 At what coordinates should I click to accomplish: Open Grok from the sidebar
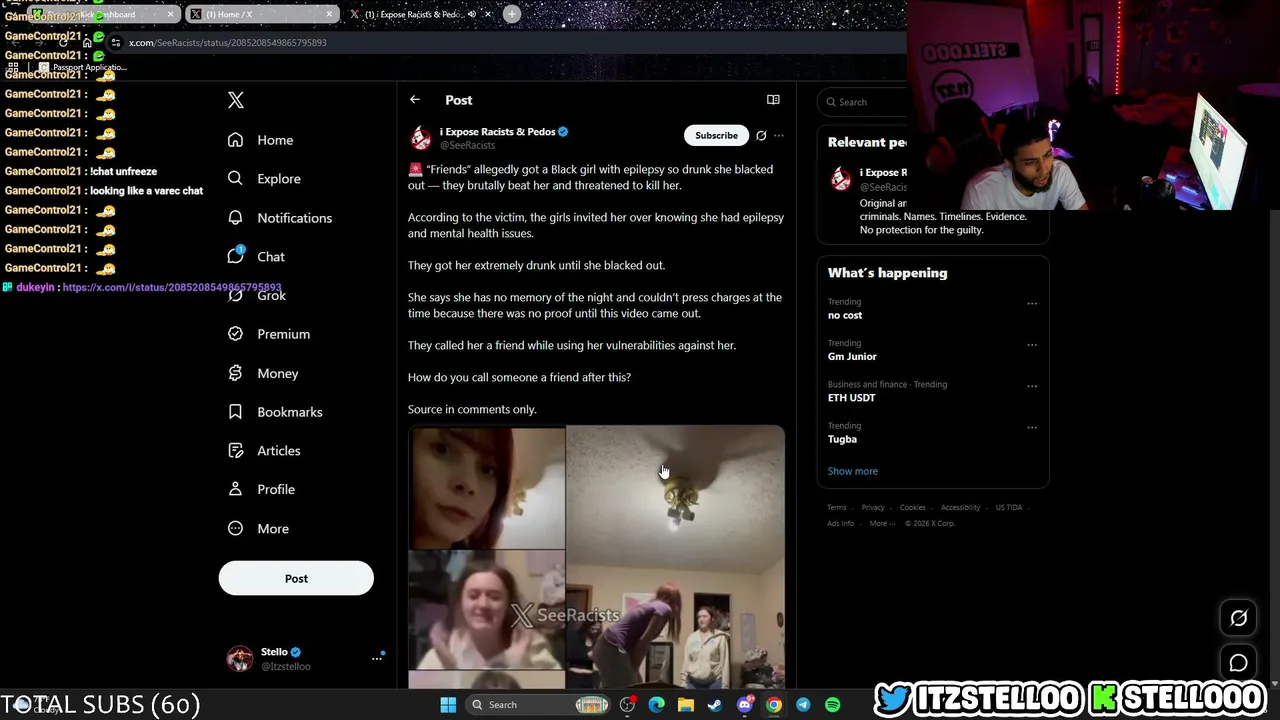(x=257, y=295)
